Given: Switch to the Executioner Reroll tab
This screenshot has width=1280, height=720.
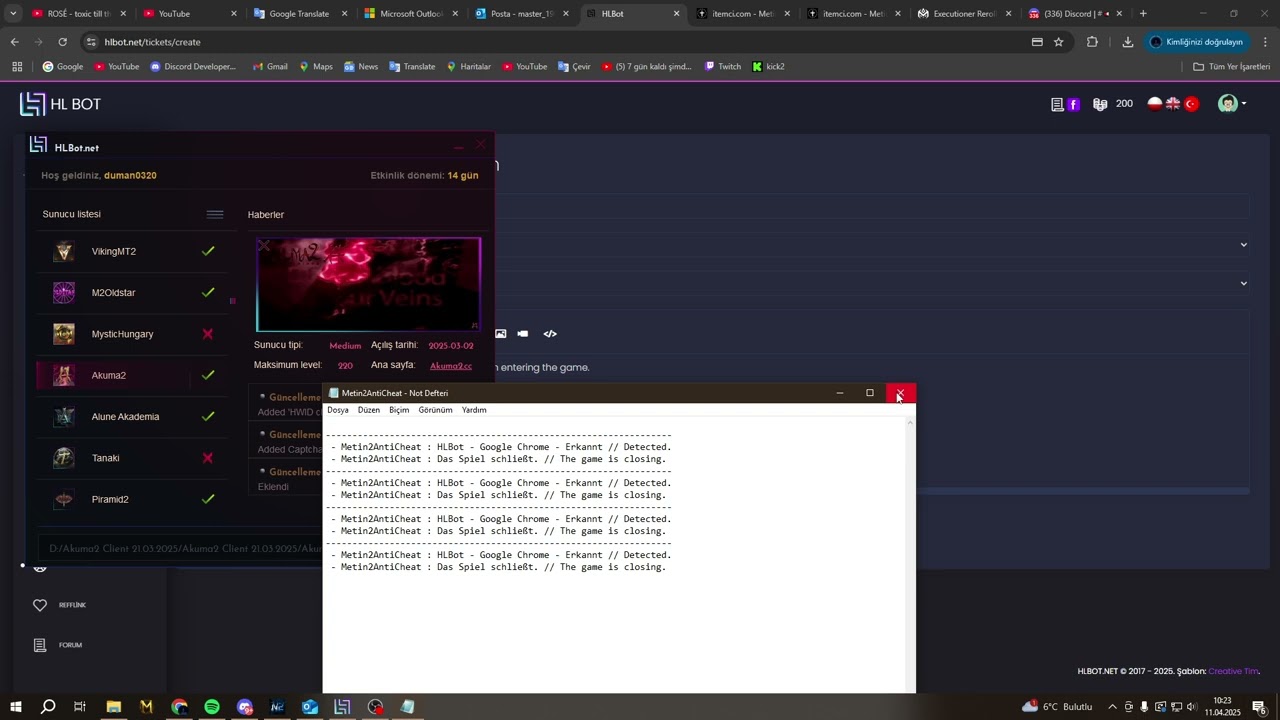Looking at the screenshot, I should 965,14.
